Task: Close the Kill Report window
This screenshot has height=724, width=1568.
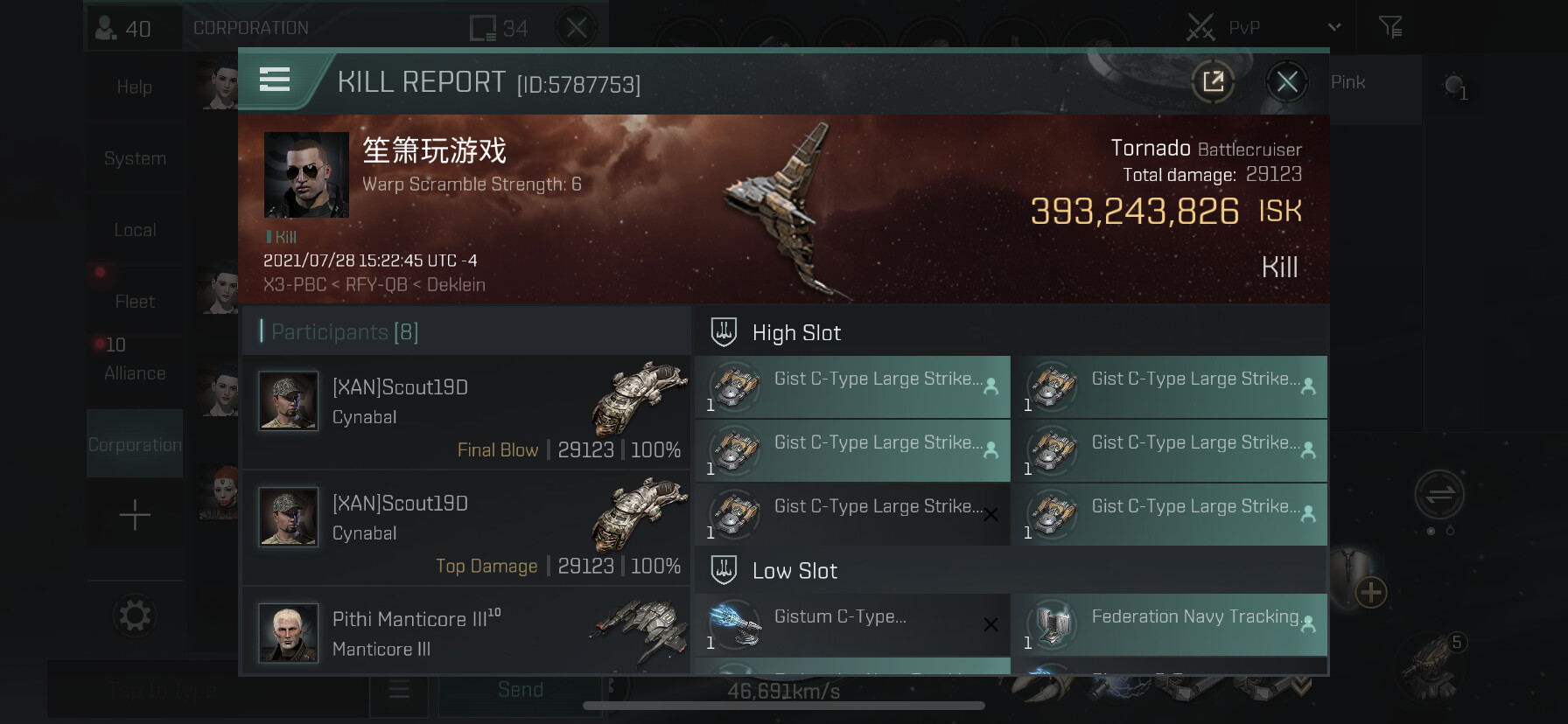Action: pos(1286,82)
